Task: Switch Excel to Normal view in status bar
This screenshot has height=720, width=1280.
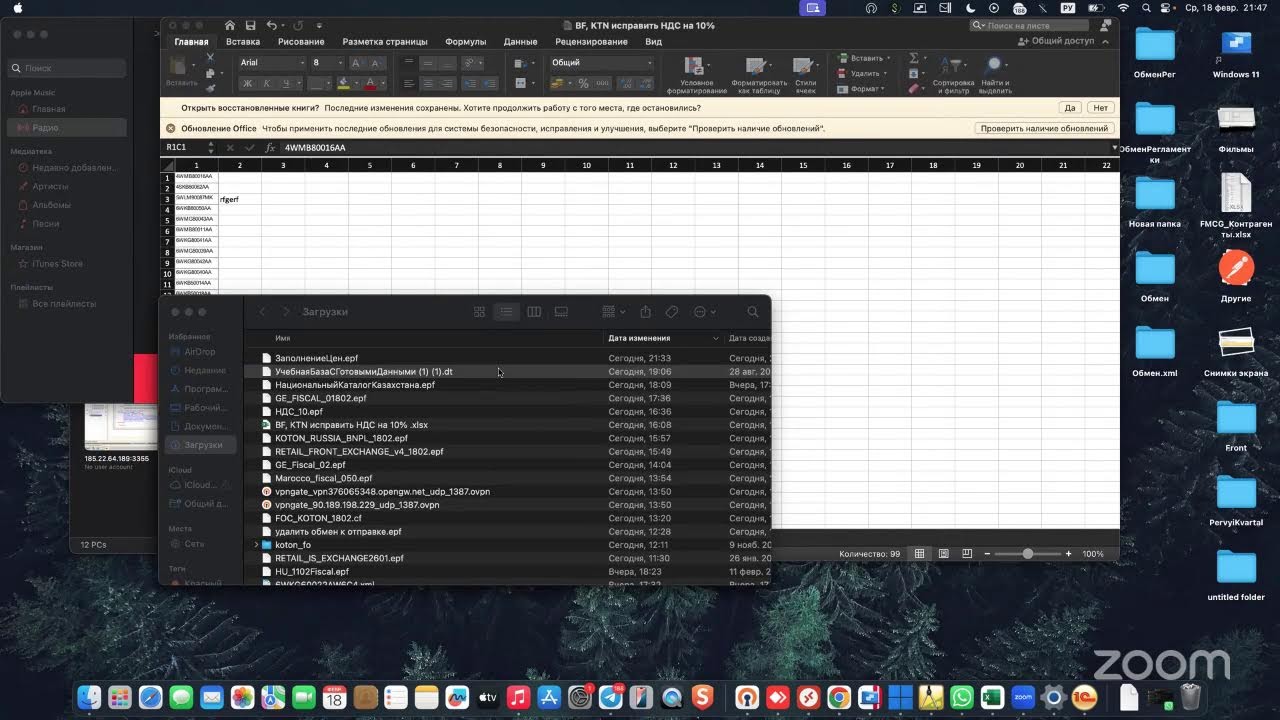Action: coord(919,554)
